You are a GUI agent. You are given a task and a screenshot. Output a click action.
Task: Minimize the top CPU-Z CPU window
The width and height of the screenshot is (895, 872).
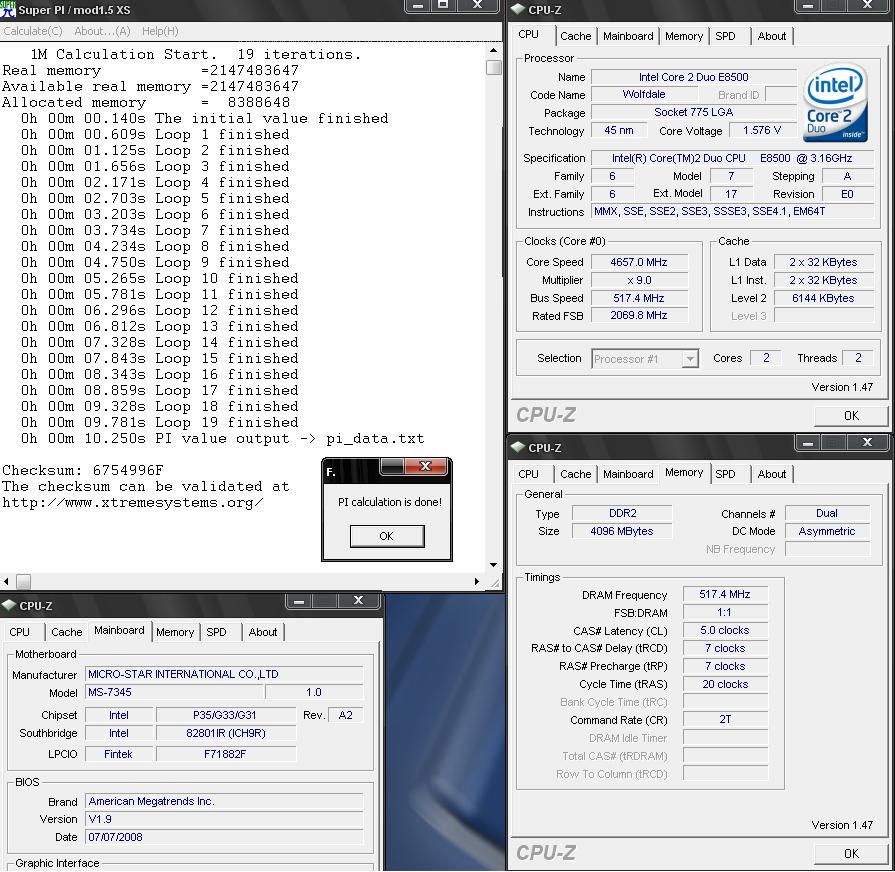[x=808, y=5]
